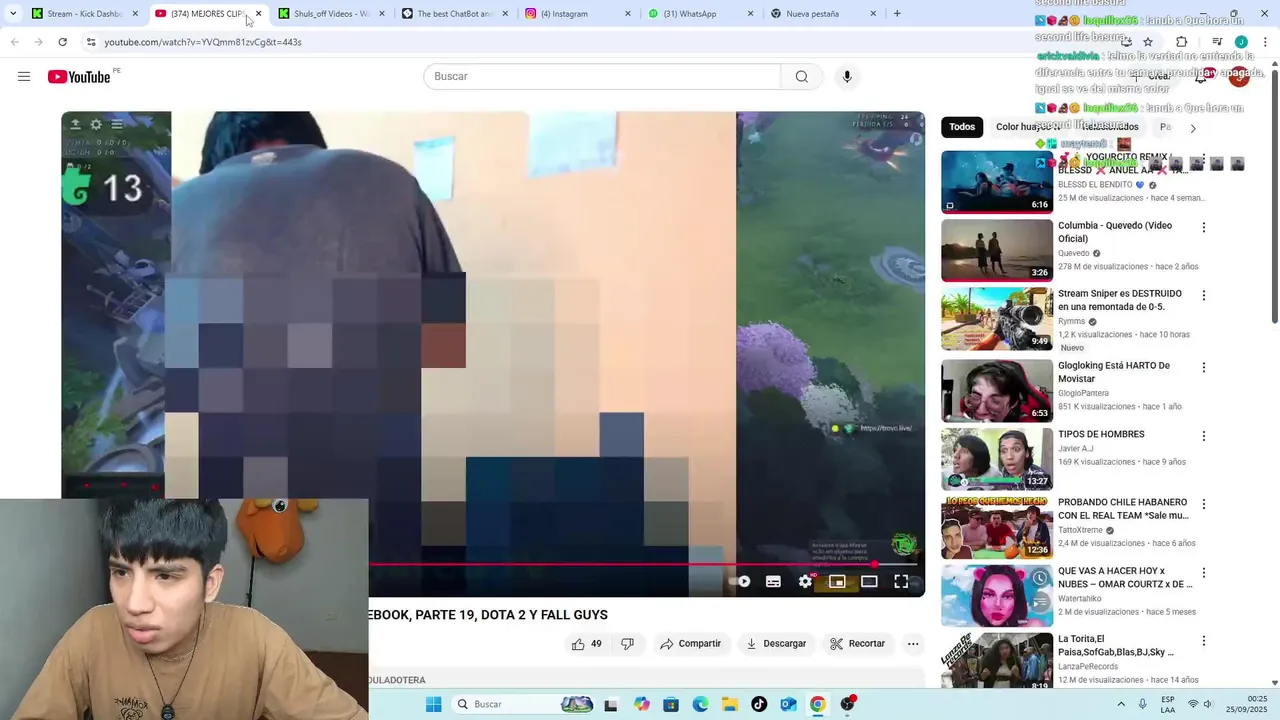1280x720 pixels.
Task: Open more actions ellipsis under the video
Action: [913, 644]
